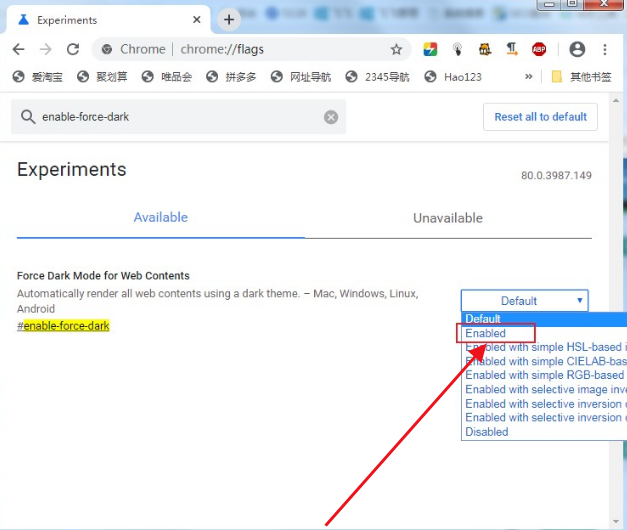Reload the chrome://flags page
The width and height of the screenshot is (627, 530).
pyautogui.click(x=73, y=49)
